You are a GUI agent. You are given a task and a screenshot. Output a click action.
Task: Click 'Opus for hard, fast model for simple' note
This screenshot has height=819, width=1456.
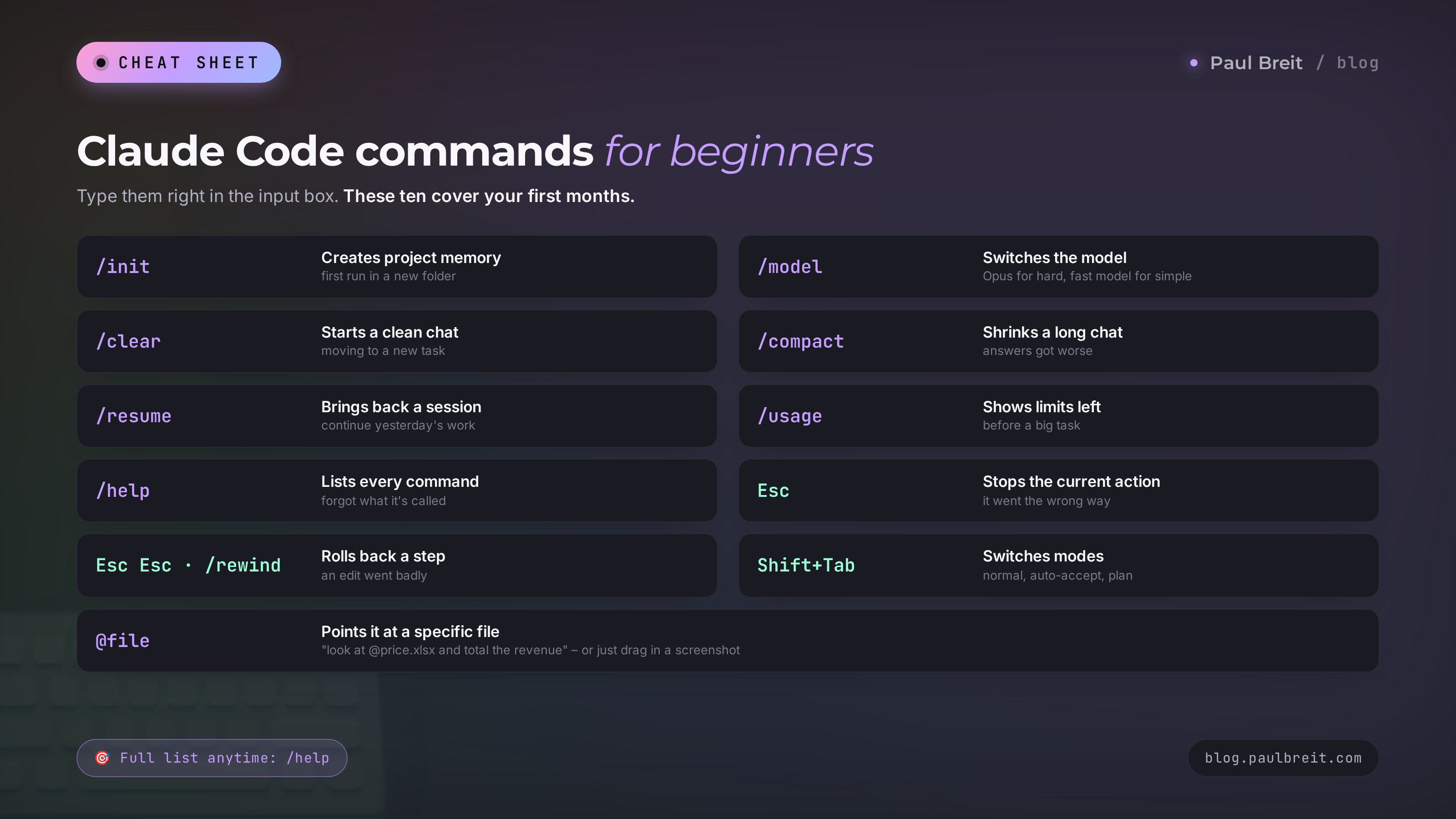pyautogui.click(x=1087, y=276)
